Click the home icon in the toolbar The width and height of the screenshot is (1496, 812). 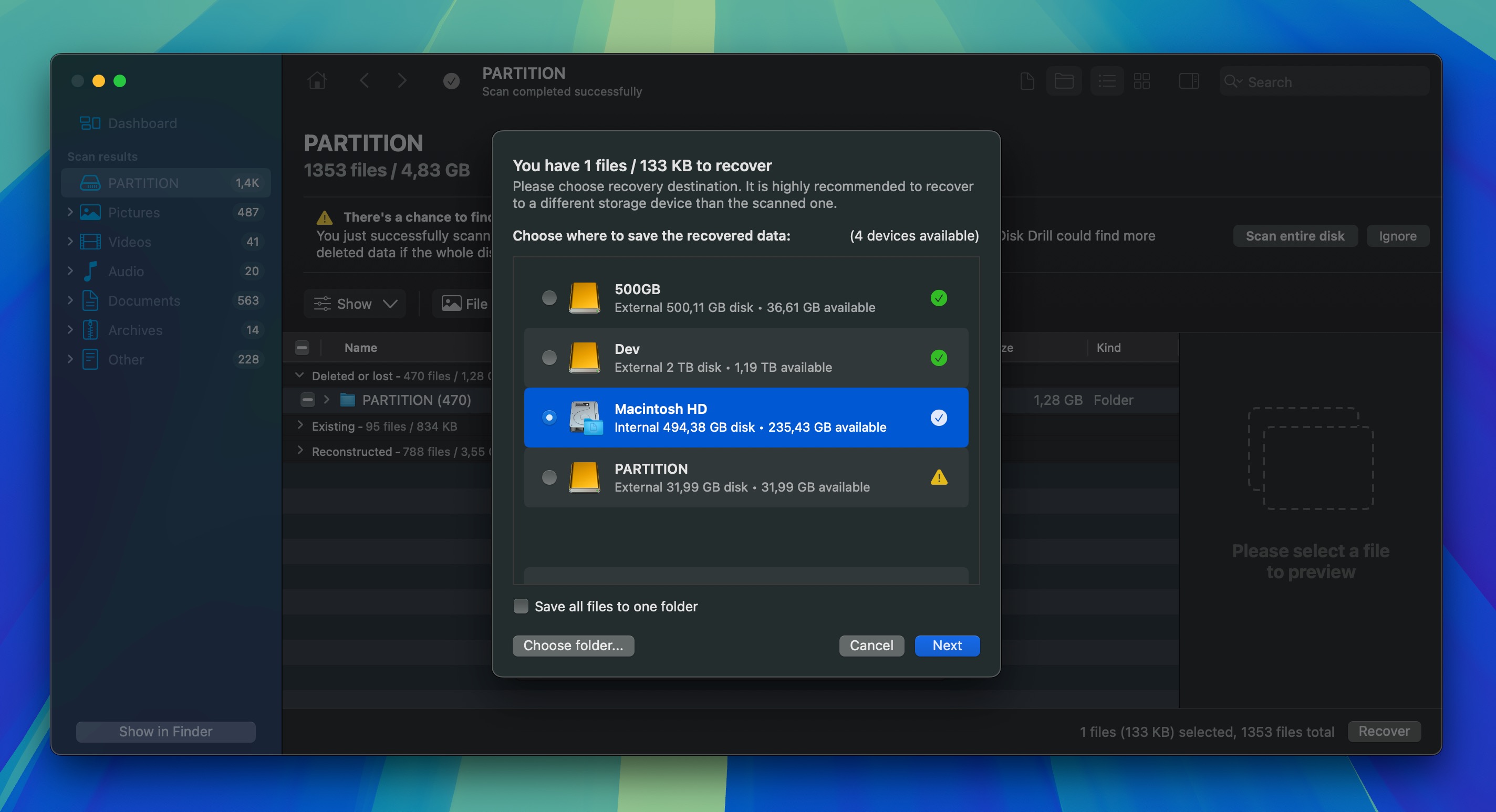tap(317, 80)
